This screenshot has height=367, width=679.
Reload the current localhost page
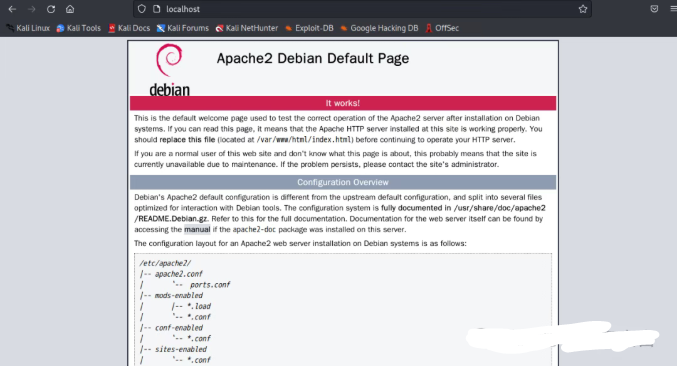[x=51, y=9]
